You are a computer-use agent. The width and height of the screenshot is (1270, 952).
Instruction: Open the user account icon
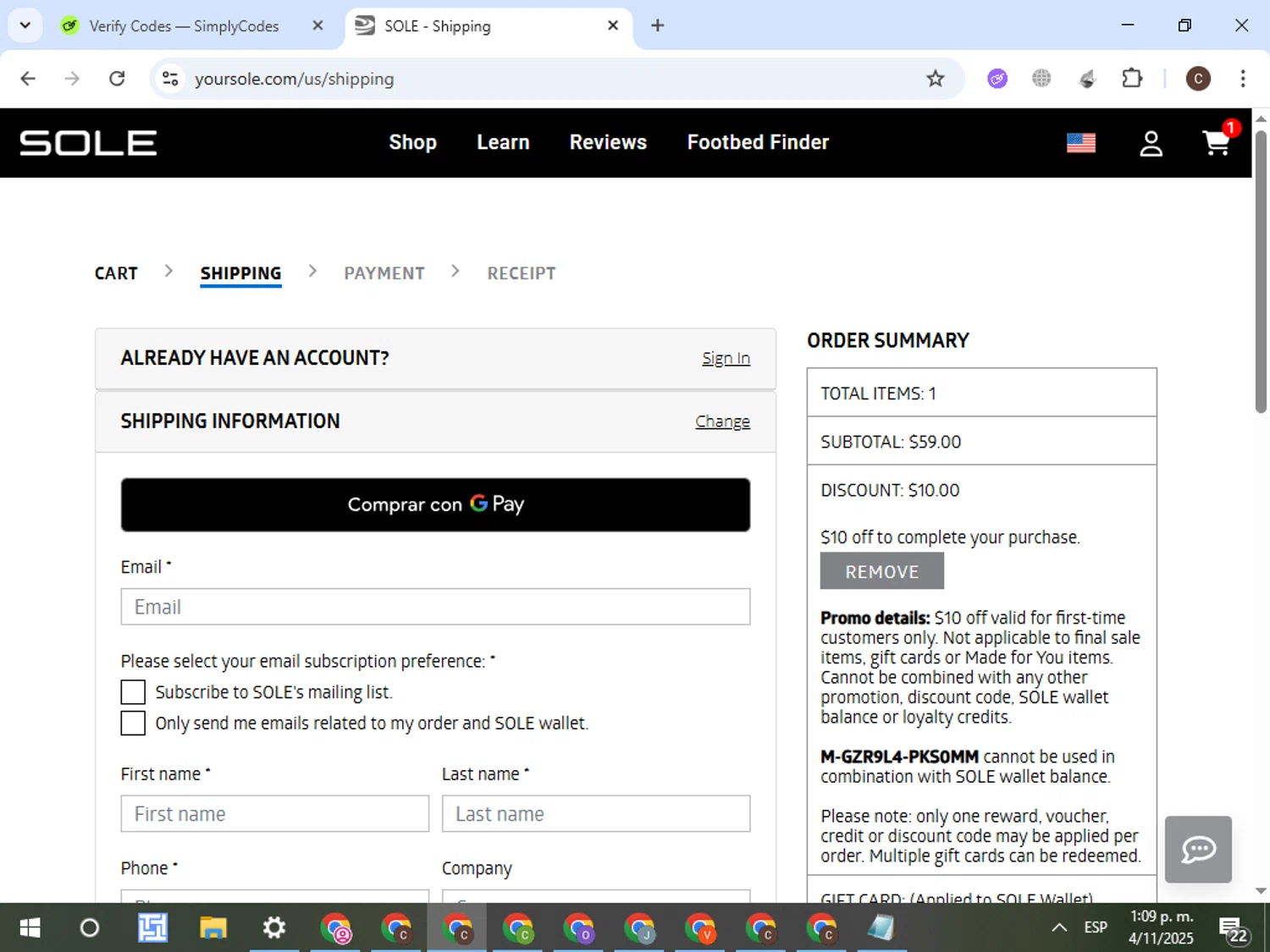[1151, 143]
